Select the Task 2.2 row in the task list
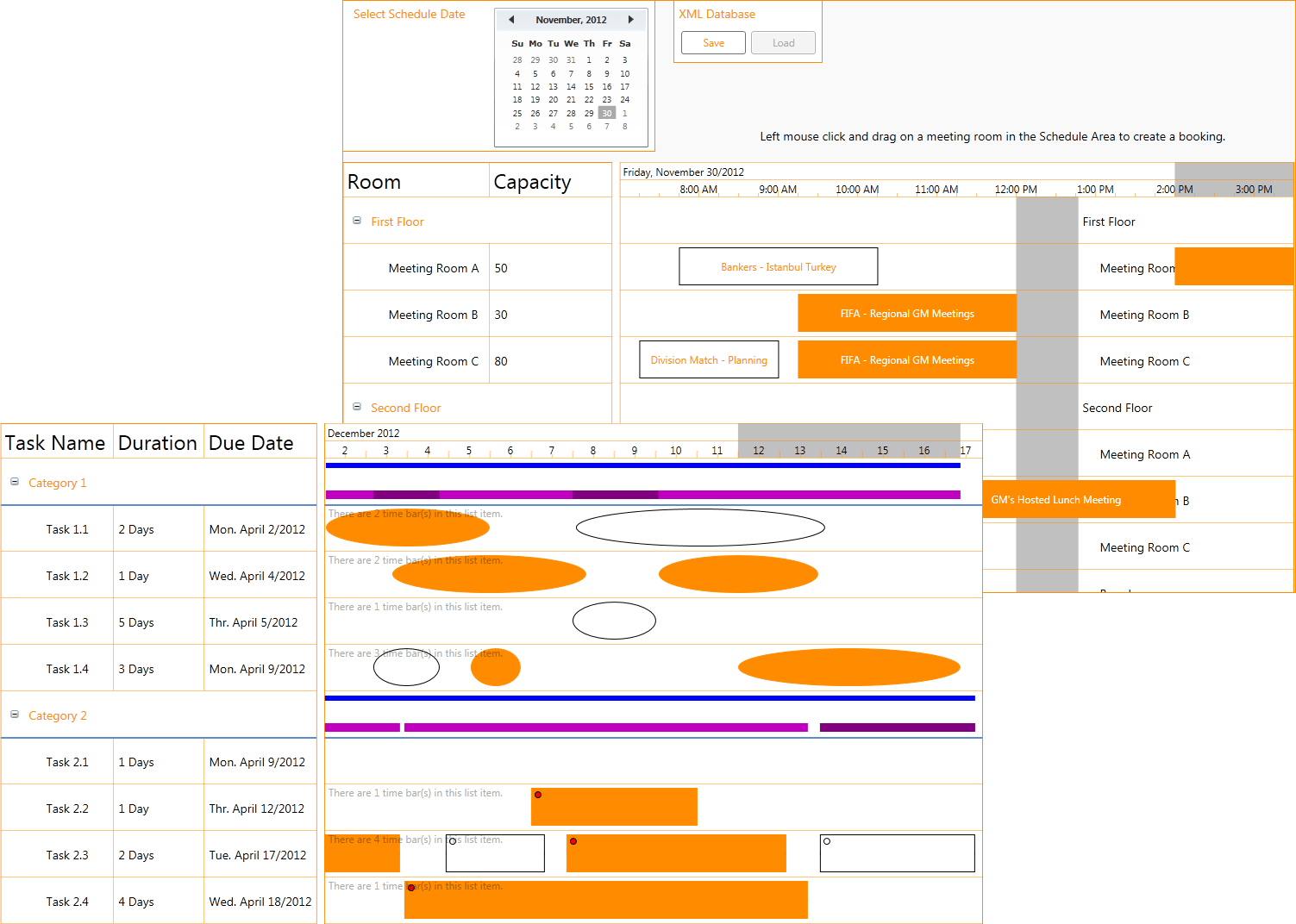This screenshot has height=924, width=1296. 67,808
